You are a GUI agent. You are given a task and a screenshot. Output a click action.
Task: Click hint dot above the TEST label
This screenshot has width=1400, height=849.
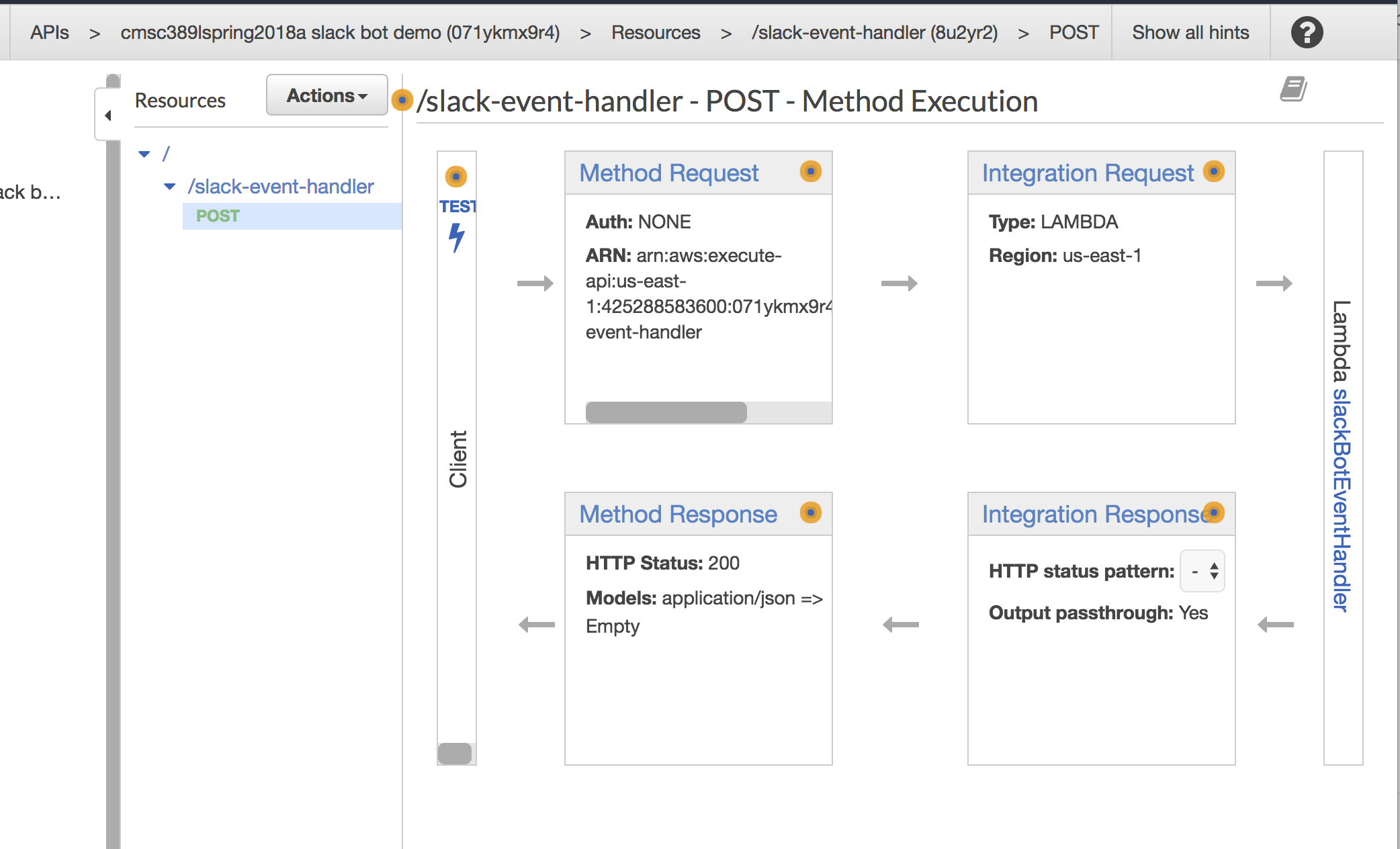click(456, 177)
